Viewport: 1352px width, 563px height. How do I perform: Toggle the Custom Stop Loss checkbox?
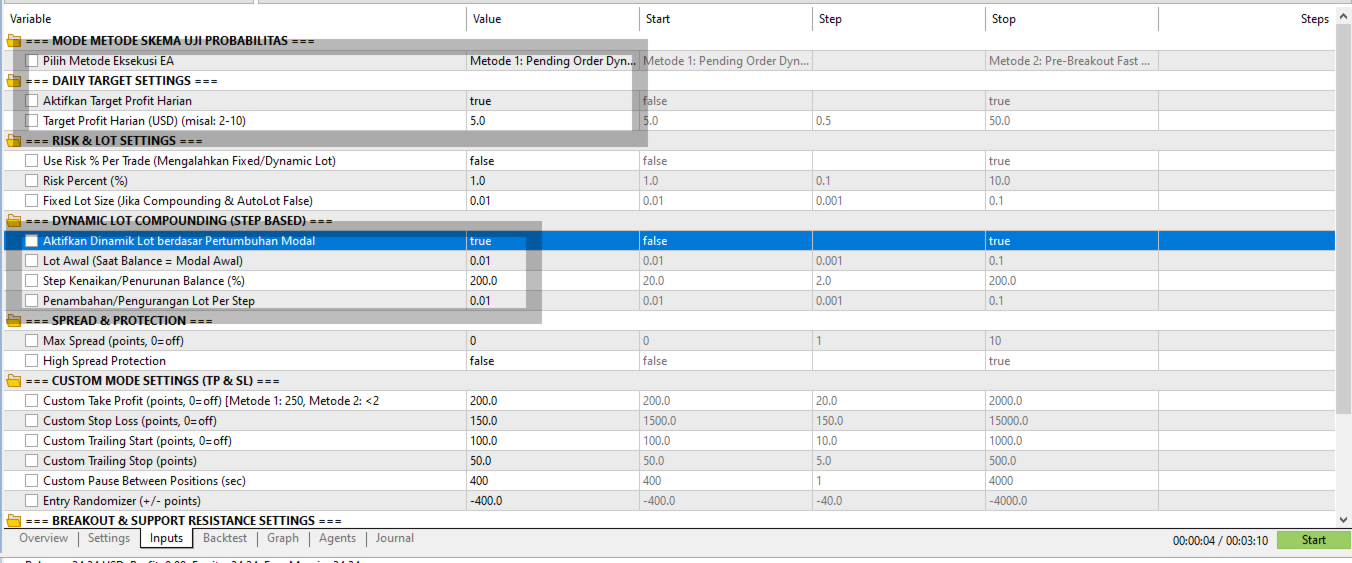click(32, 421)
